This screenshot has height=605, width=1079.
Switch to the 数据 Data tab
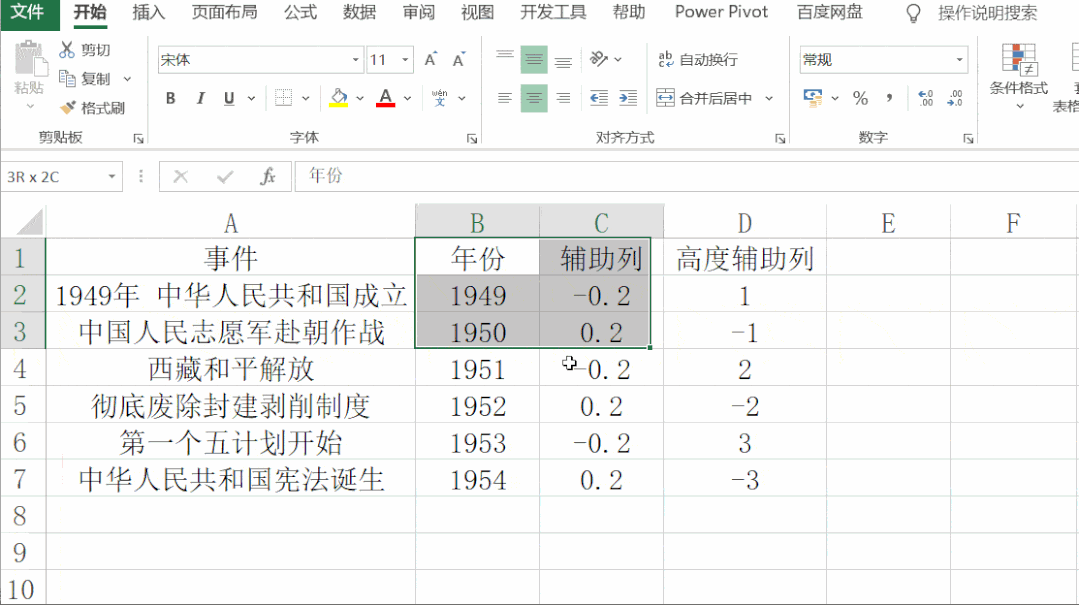[359, 13]
